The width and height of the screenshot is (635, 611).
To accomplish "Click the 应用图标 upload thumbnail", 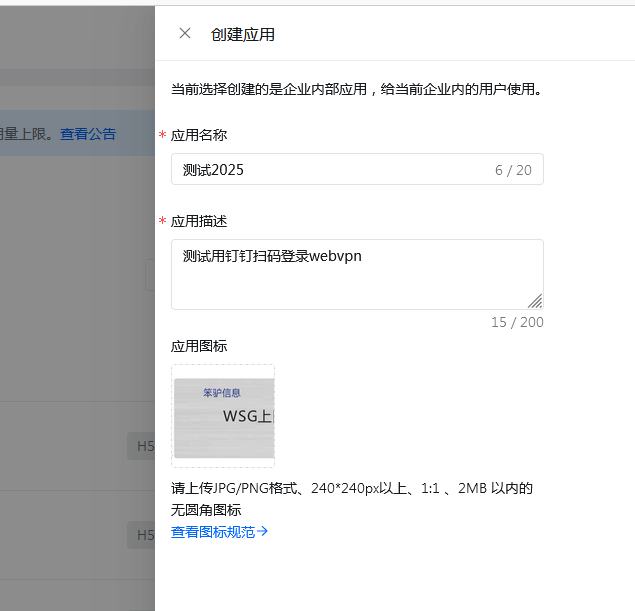I will click(x=223, y=416).
